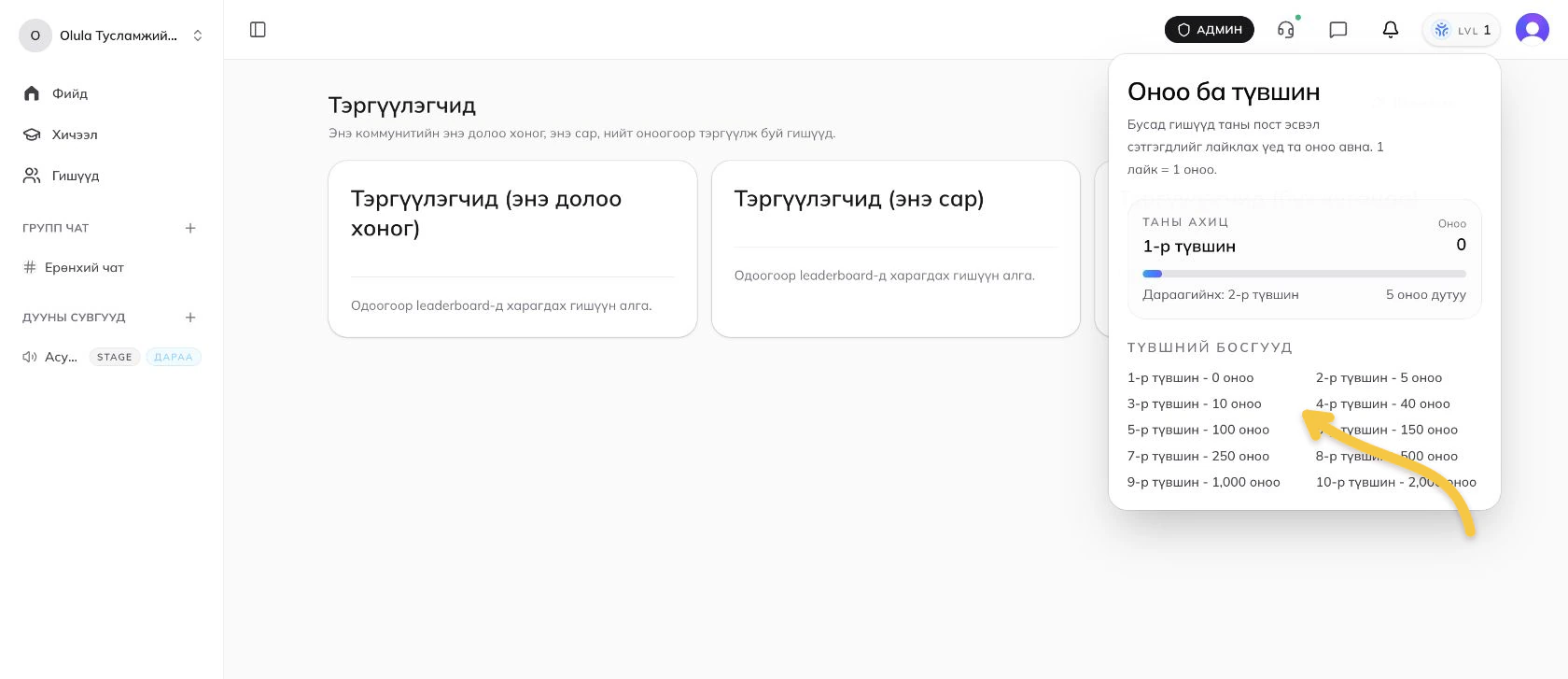Click the Тэргүүлэгчид (энэ долоо хоног) card
Screen dimensions: 1568x679
tap(512, 249)
